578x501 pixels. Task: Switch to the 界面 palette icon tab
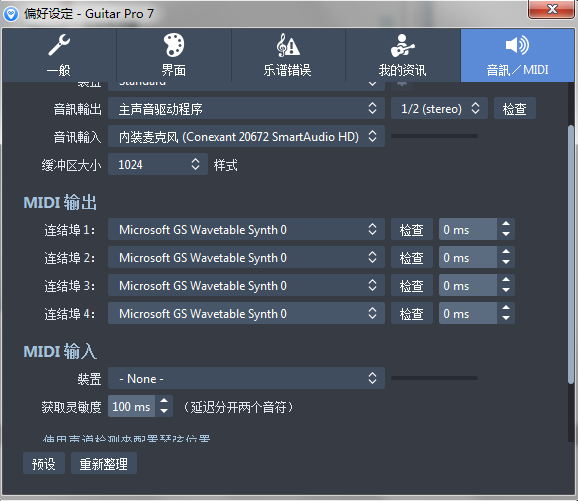click(174, 55)
